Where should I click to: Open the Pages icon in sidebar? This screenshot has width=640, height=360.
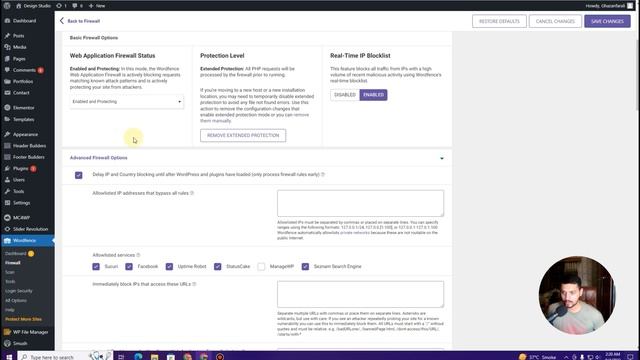point(7,58)
